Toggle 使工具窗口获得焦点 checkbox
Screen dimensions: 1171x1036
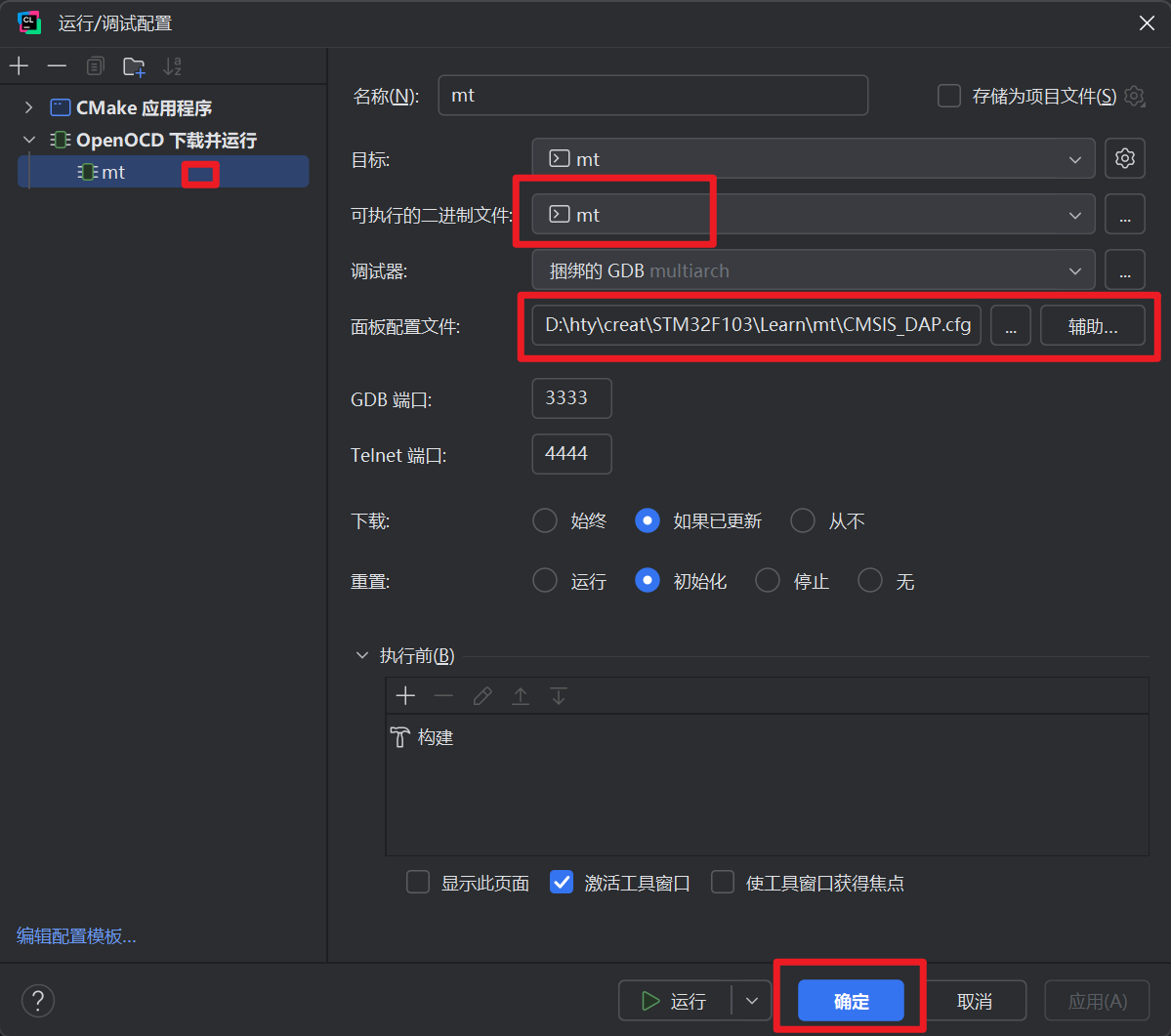tap(723, 883)
